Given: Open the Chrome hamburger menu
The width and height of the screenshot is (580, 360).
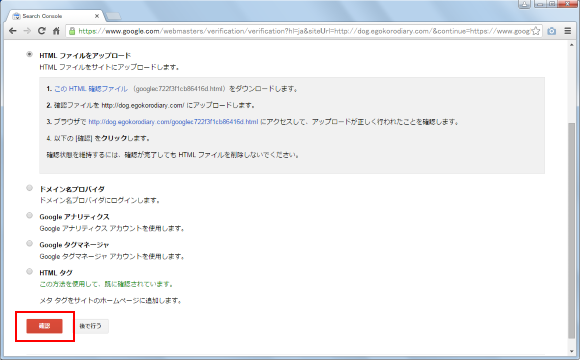Looking at the screenshot, I should coord(567,31).
